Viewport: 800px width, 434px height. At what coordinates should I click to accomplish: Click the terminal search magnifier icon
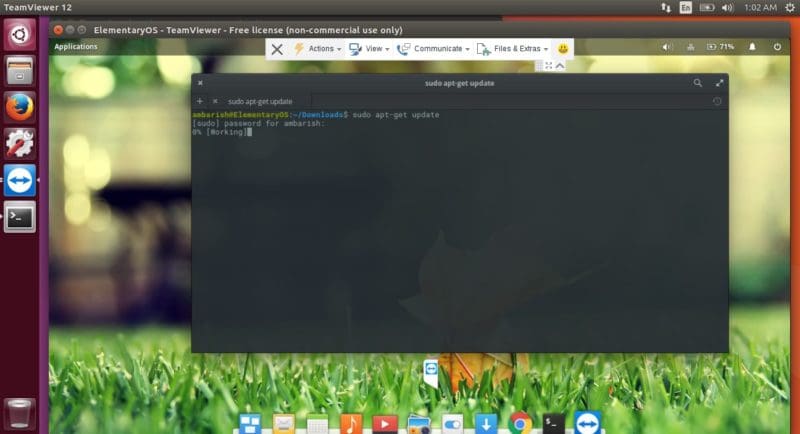[697, 83]
